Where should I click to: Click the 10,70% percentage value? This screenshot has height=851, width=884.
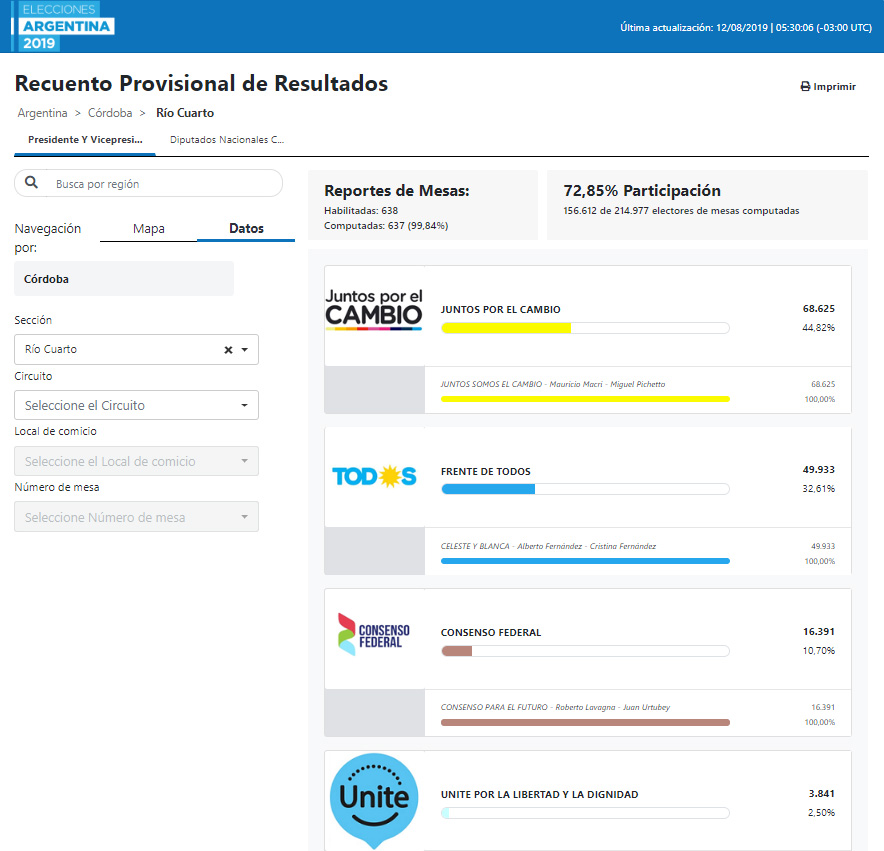(x=819, y=651)
